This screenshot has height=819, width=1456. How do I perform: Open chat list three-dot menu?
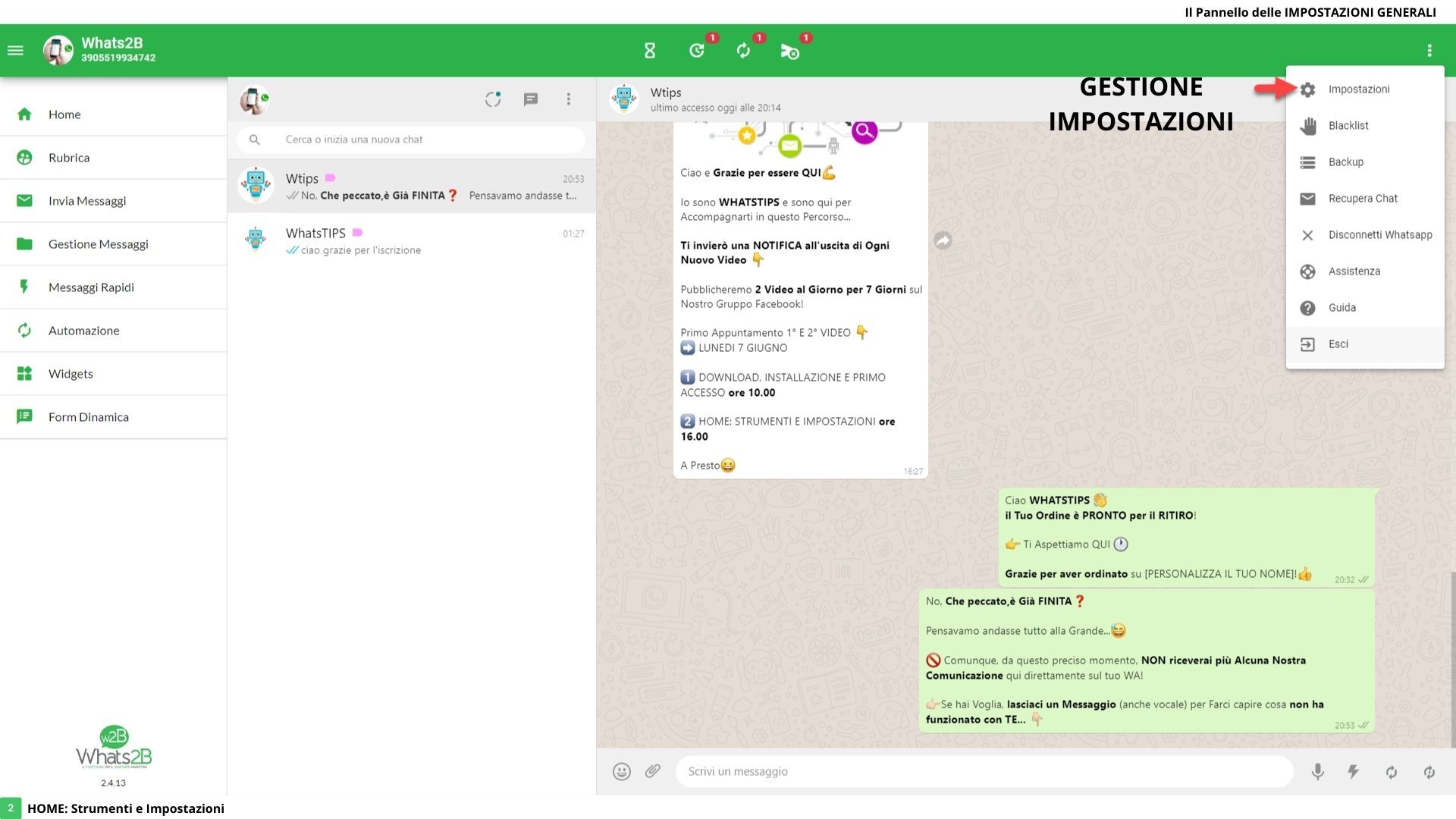[569, 99]
